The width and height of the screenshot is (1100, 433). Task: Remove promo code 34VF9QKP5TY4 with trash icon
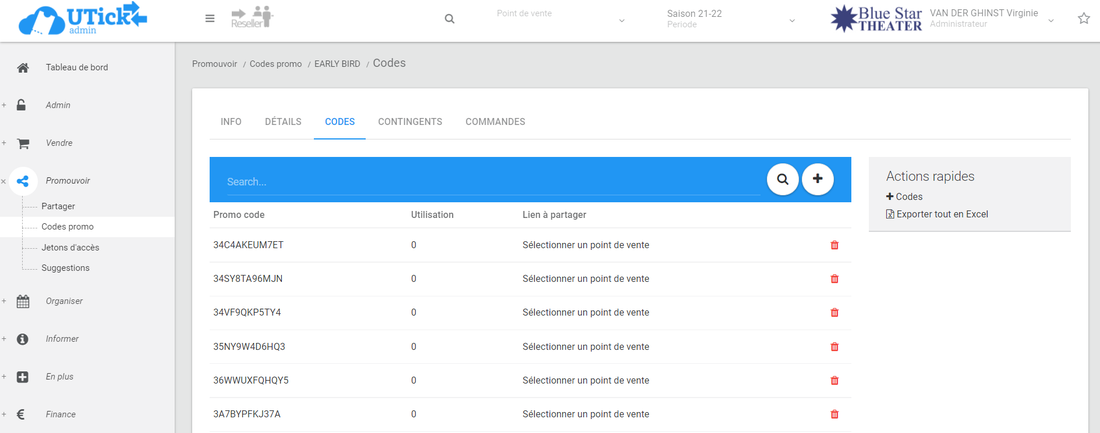835,313
